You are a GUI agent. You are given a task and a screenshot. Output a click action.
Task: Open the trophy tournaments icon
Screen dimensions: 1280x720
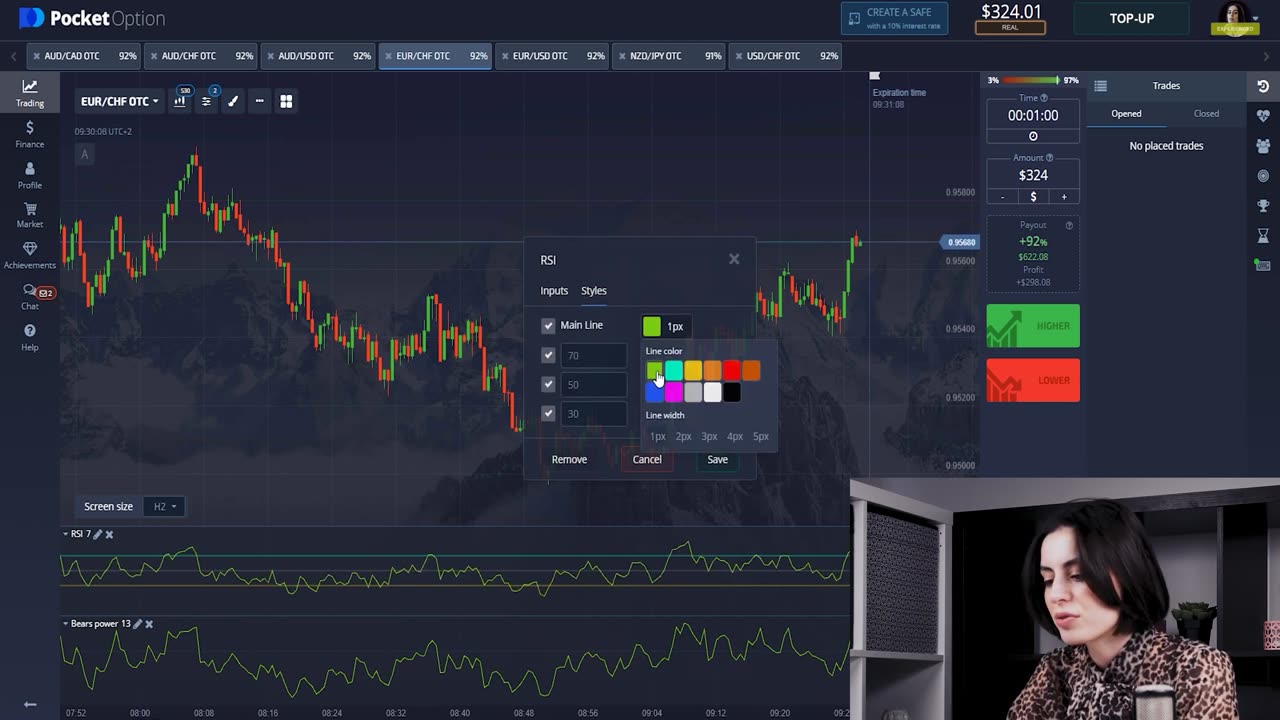pos(1263,206)
